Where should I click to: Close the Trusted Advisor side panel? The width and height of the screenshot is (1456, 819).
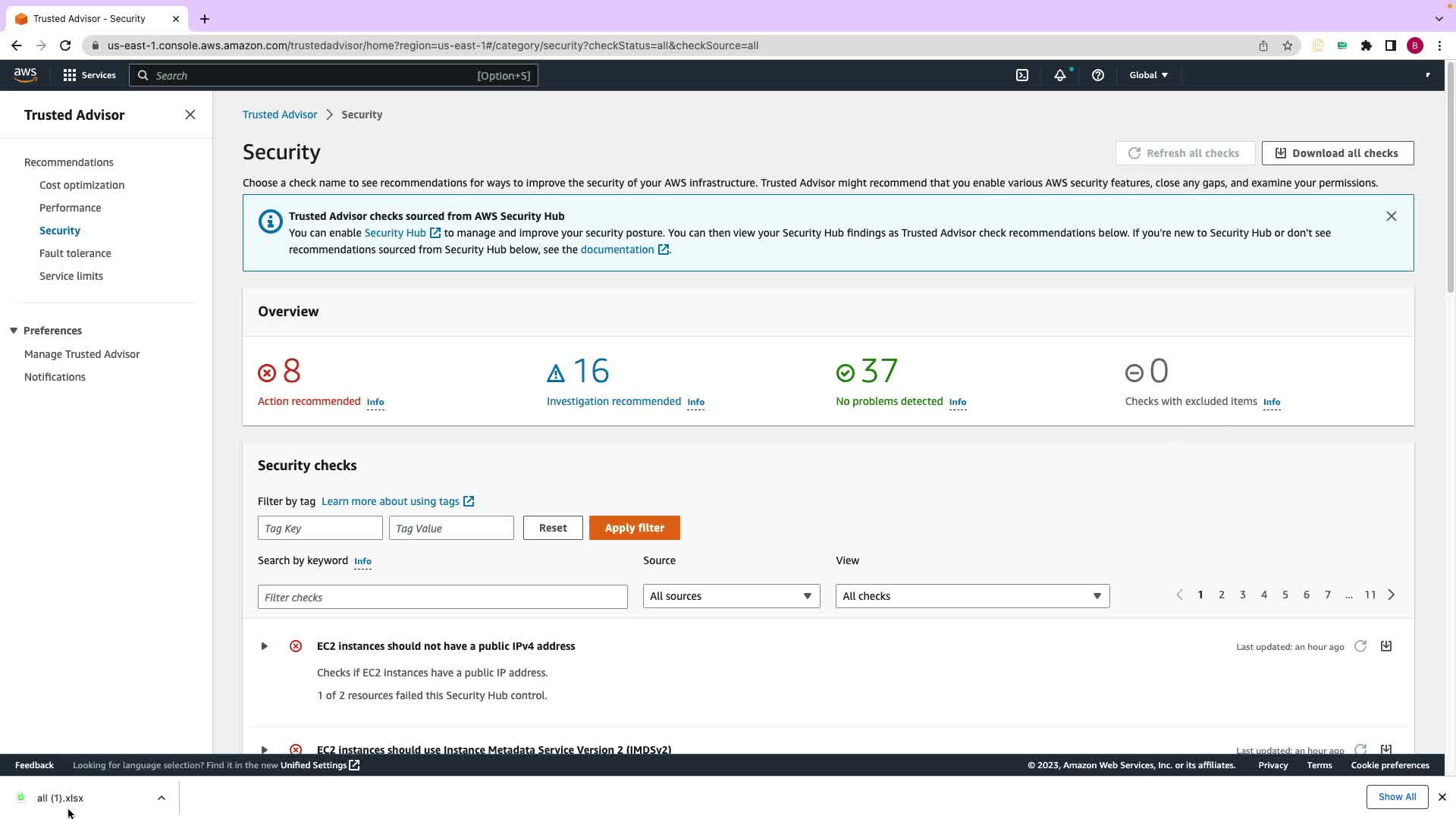[190, 115]
